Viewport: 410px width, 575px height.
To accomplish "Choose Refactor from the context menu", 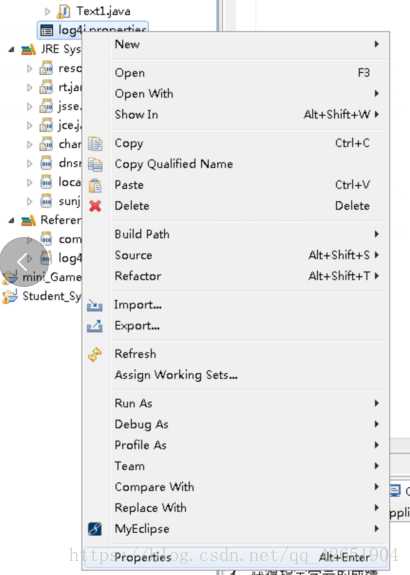I will [235, 276].
